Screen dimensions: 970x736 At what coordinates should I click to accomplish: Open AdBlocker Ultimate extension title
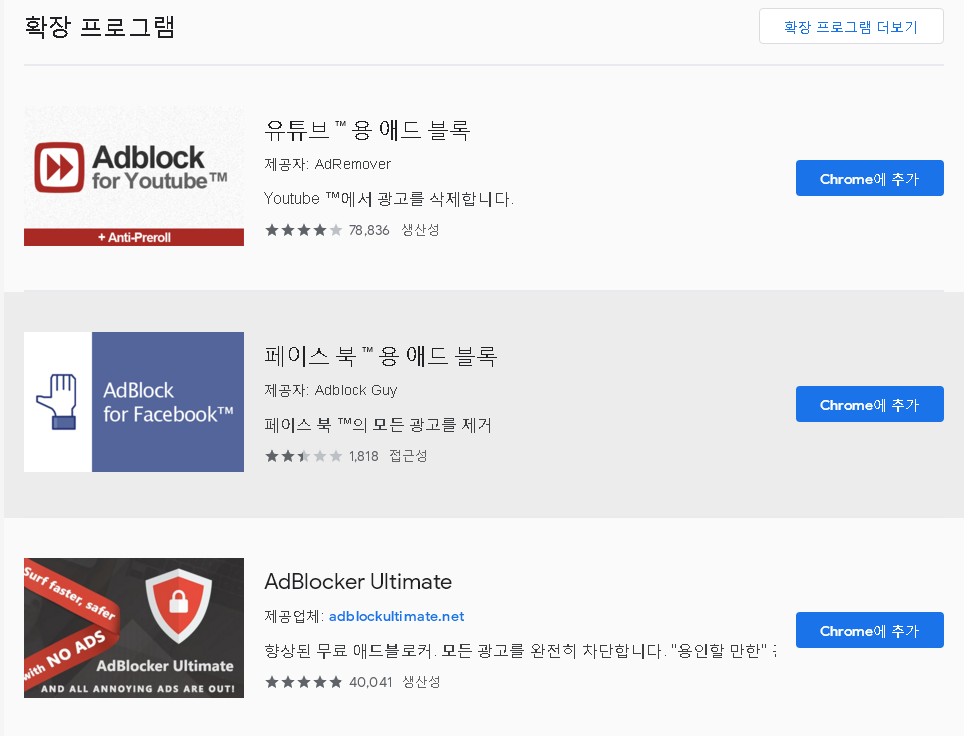(x=358, y=581)
